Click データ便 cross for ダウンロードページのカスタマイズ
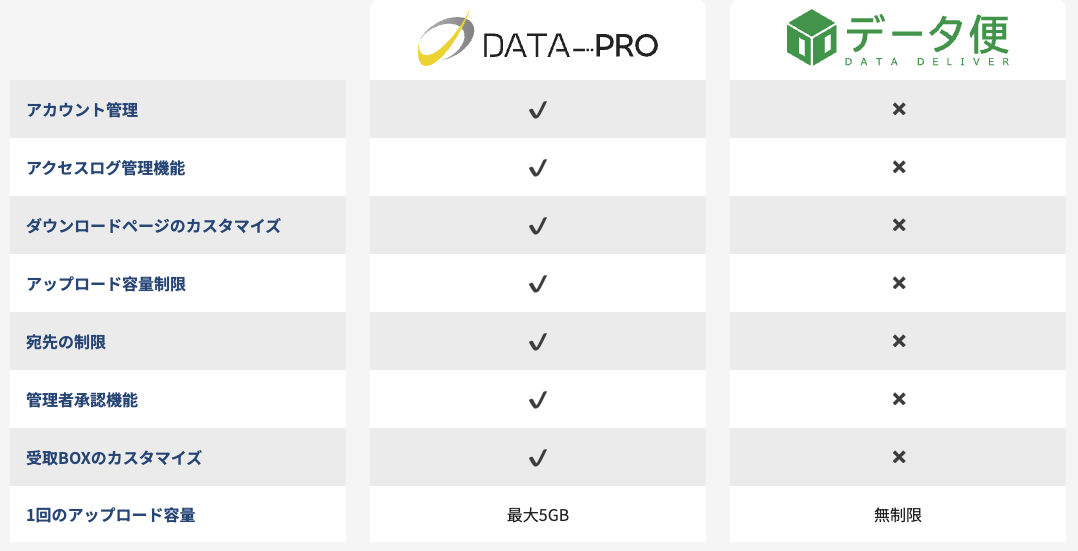Image resolution: width=1078 pixels, height=551 pixels. tap(898, 225)
